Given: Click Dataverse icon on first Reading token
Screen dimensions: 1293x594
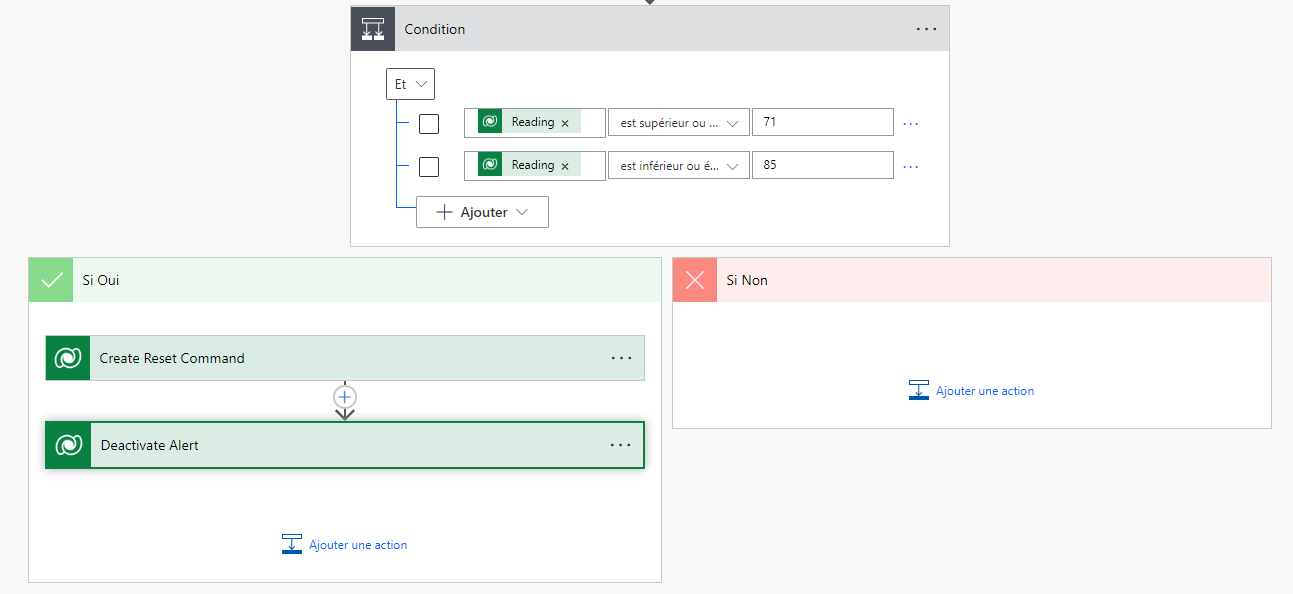Looking at the screenshot, I should (490, 122).
